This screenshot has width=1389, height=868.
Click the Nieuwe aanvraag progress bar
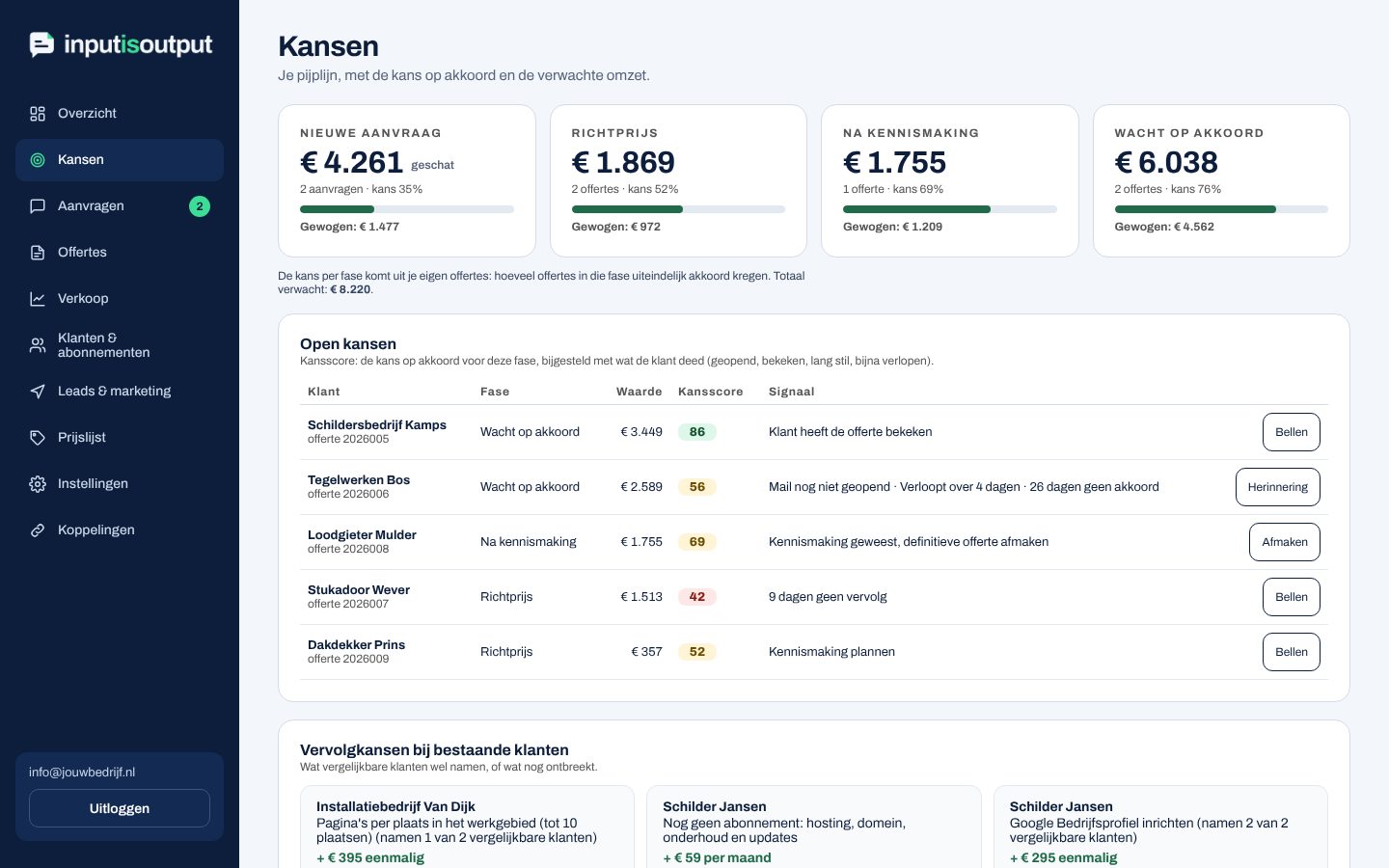coord(407,209)
